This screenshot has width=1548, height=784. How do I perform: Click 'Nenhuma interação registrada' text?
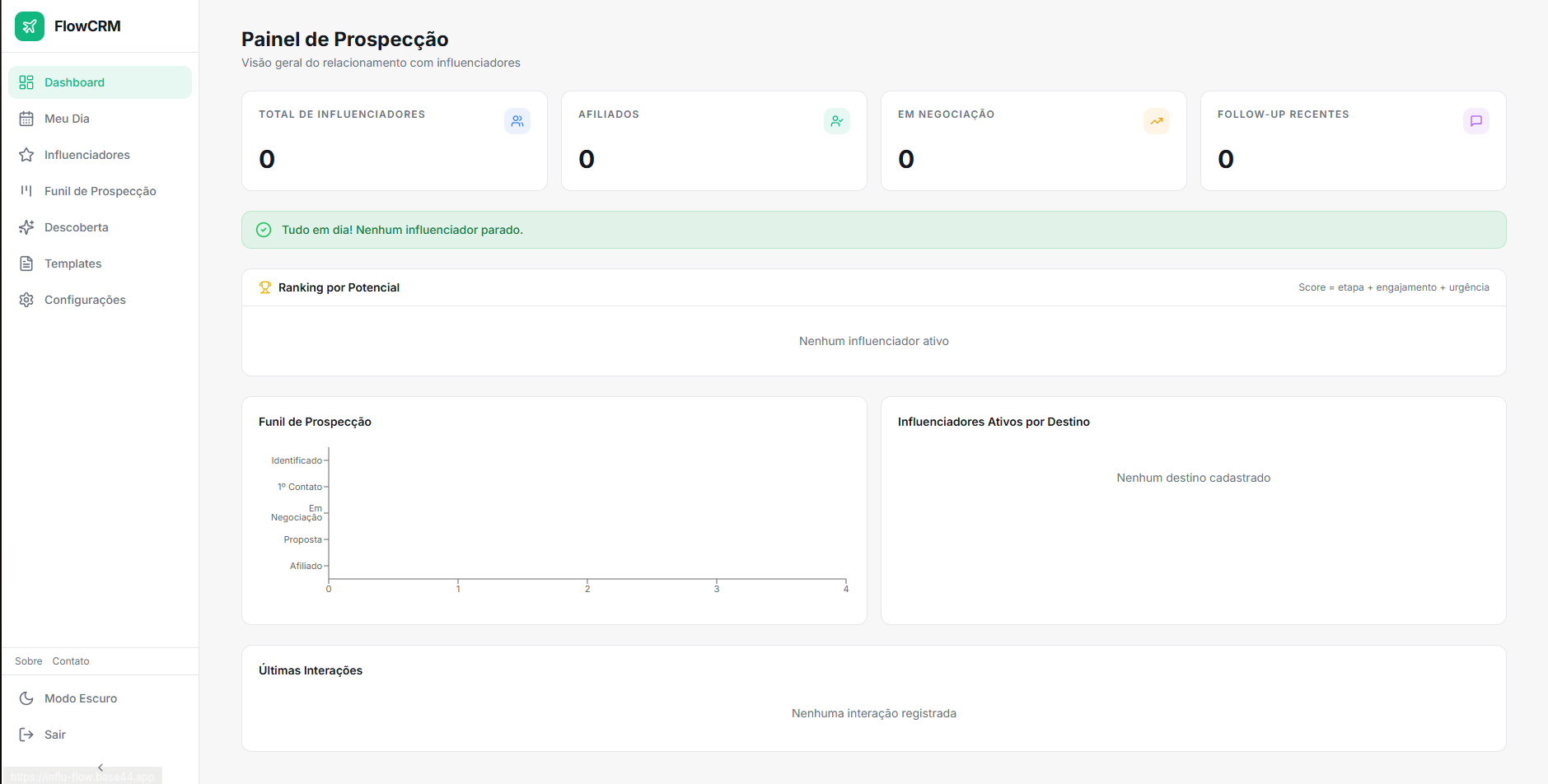874,713
